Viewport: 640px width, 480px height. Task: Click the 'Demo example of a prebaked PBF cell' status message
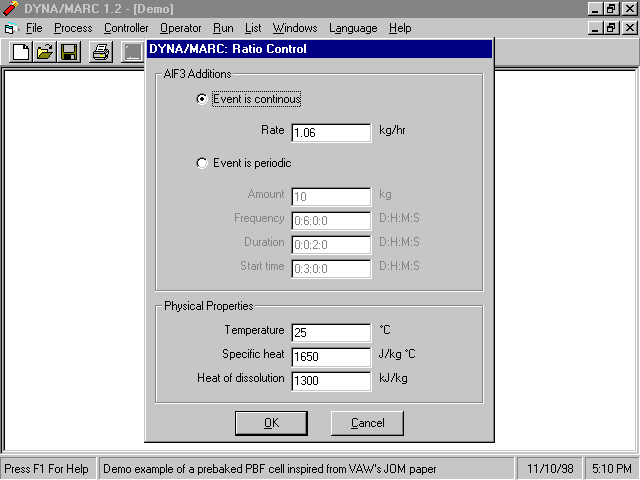point(269,469)
